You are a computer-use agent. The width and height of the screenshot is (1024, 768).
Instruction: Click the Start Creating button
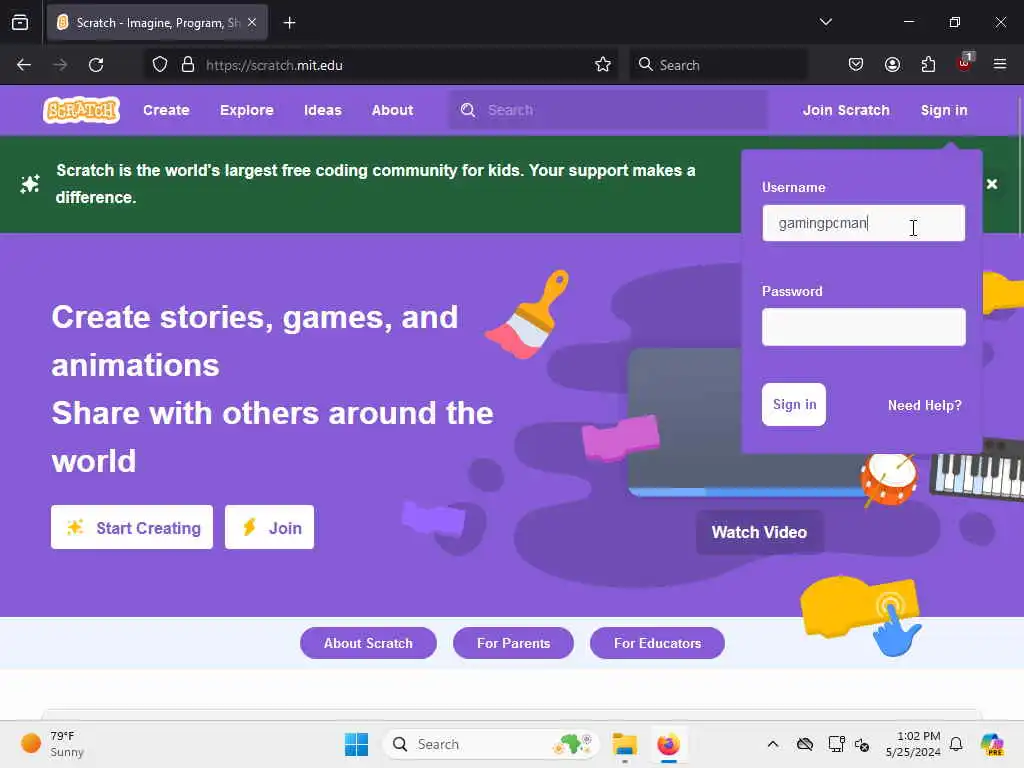pos(132,527)
